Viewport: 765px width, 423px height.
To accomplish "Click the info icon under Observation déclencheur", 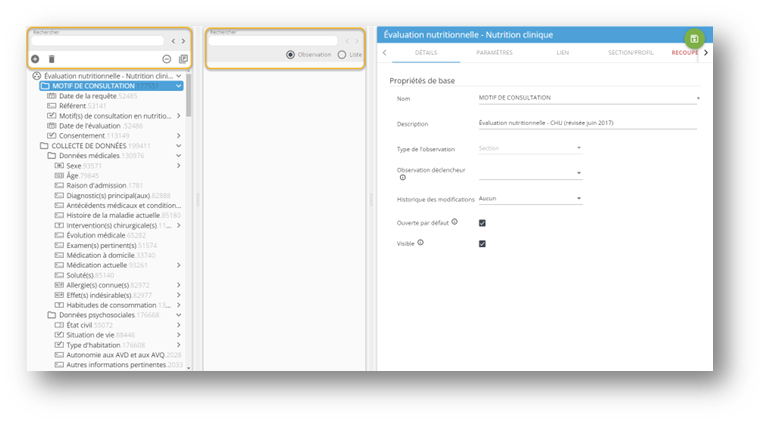I will coord(402,178).
